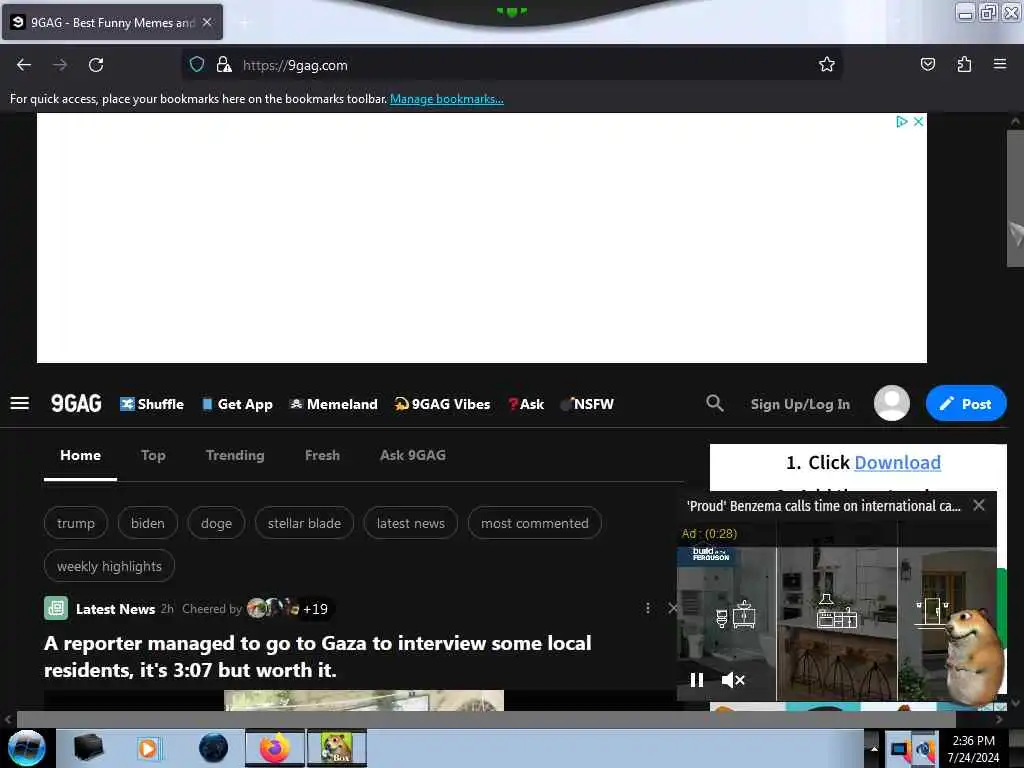Filter by the weekly highlights tag
1024x768 pixels.
(x=109, y=566)
